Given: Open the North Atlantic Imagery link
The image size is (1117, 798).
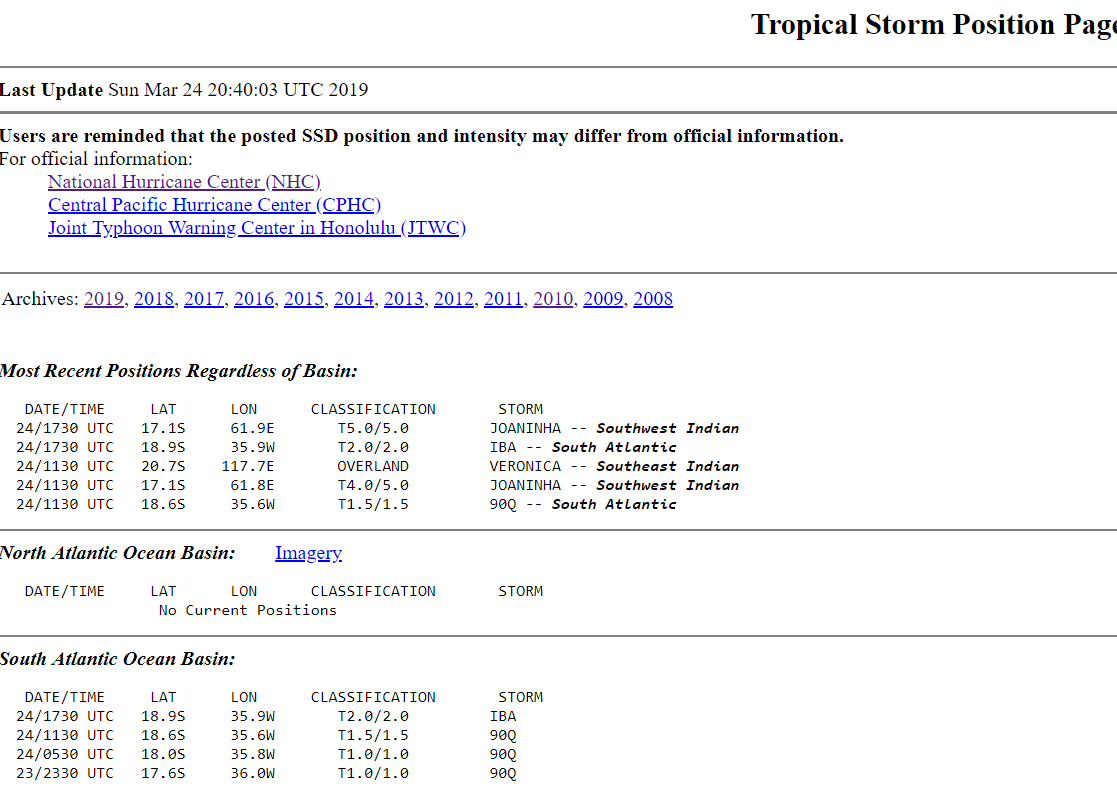Looking at the screenshot, I should click(x=308, y=553).
